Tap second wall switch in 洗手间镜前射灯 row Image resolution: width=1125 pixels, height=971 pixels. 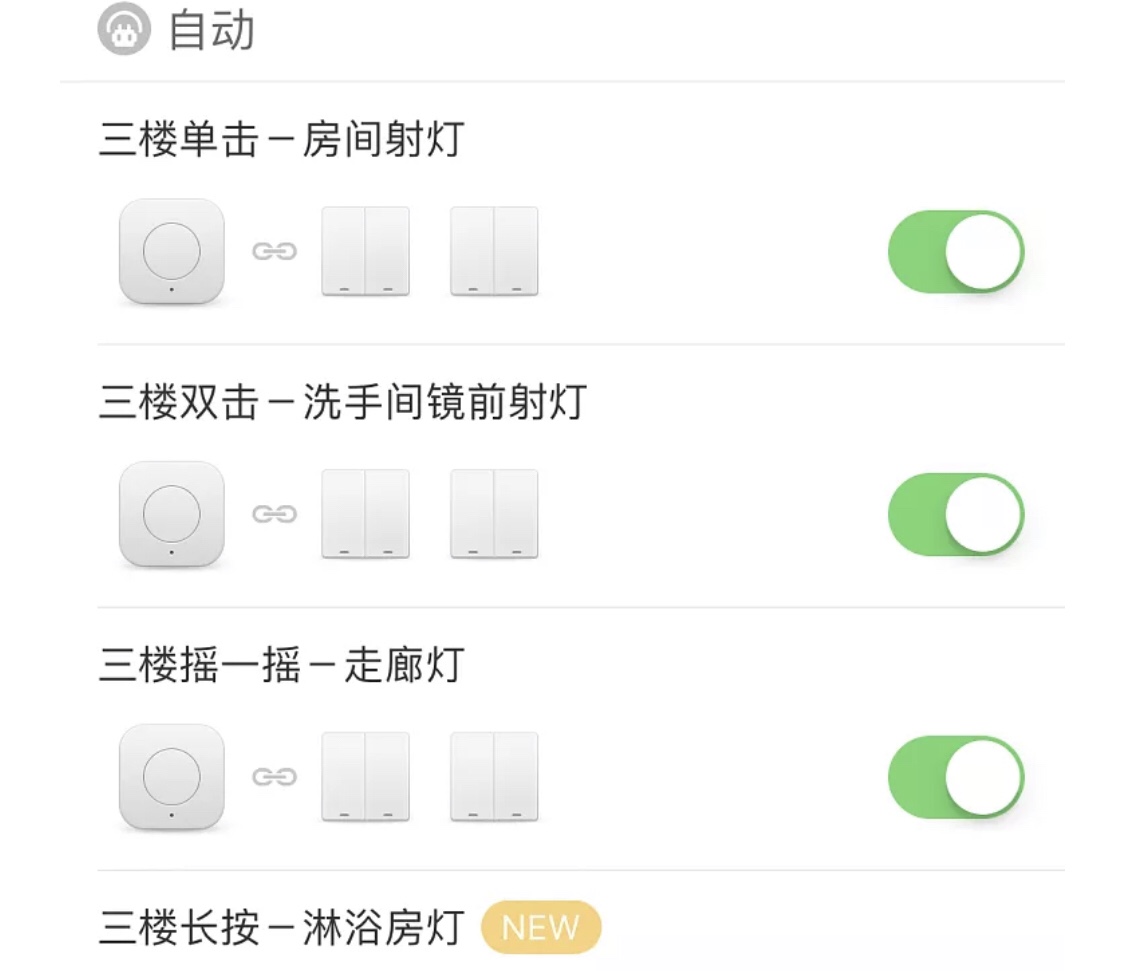(494, 514)
